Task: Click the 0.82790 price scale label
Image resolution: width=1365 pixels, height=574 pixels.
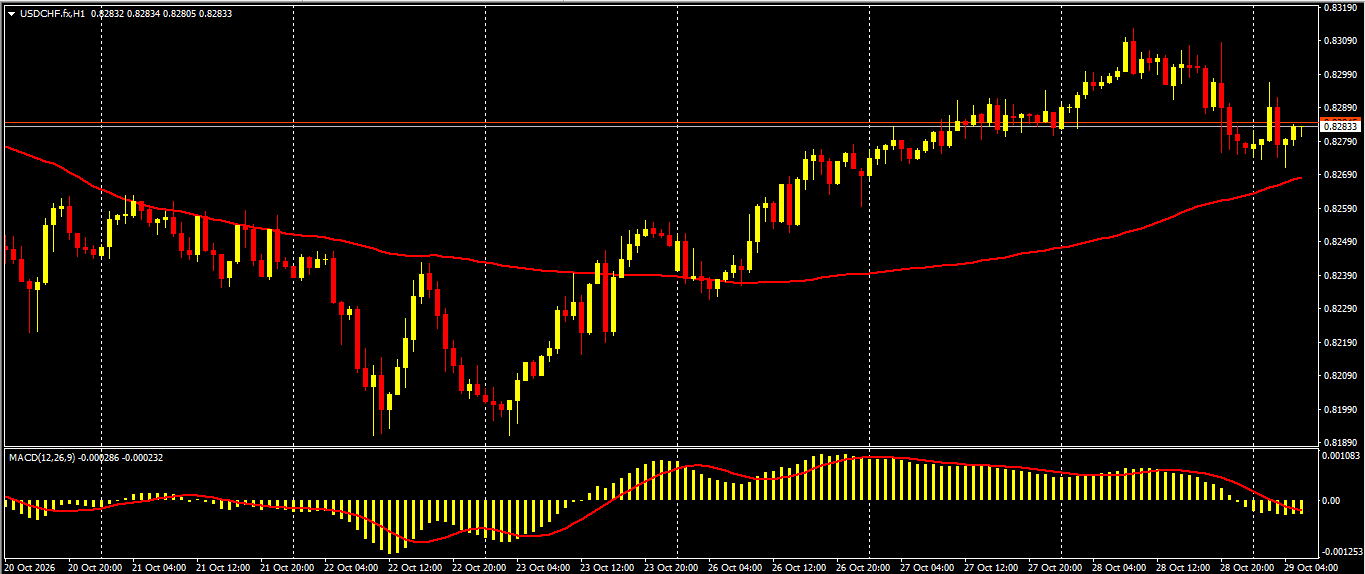Action: tap(1340, 142)
